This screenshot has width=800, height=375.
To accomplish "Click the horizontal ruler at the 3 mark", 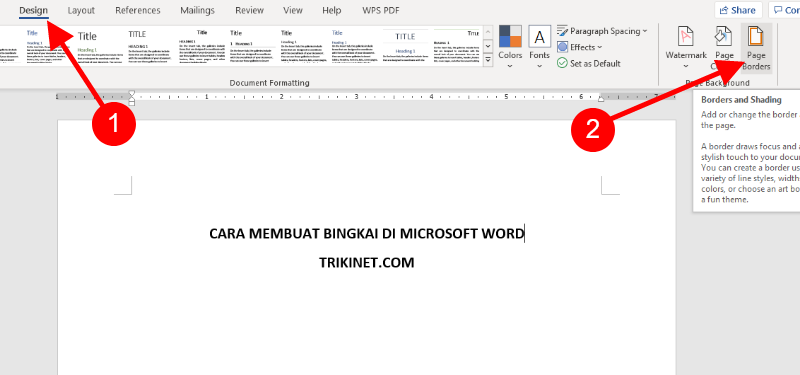I will 356,96.
